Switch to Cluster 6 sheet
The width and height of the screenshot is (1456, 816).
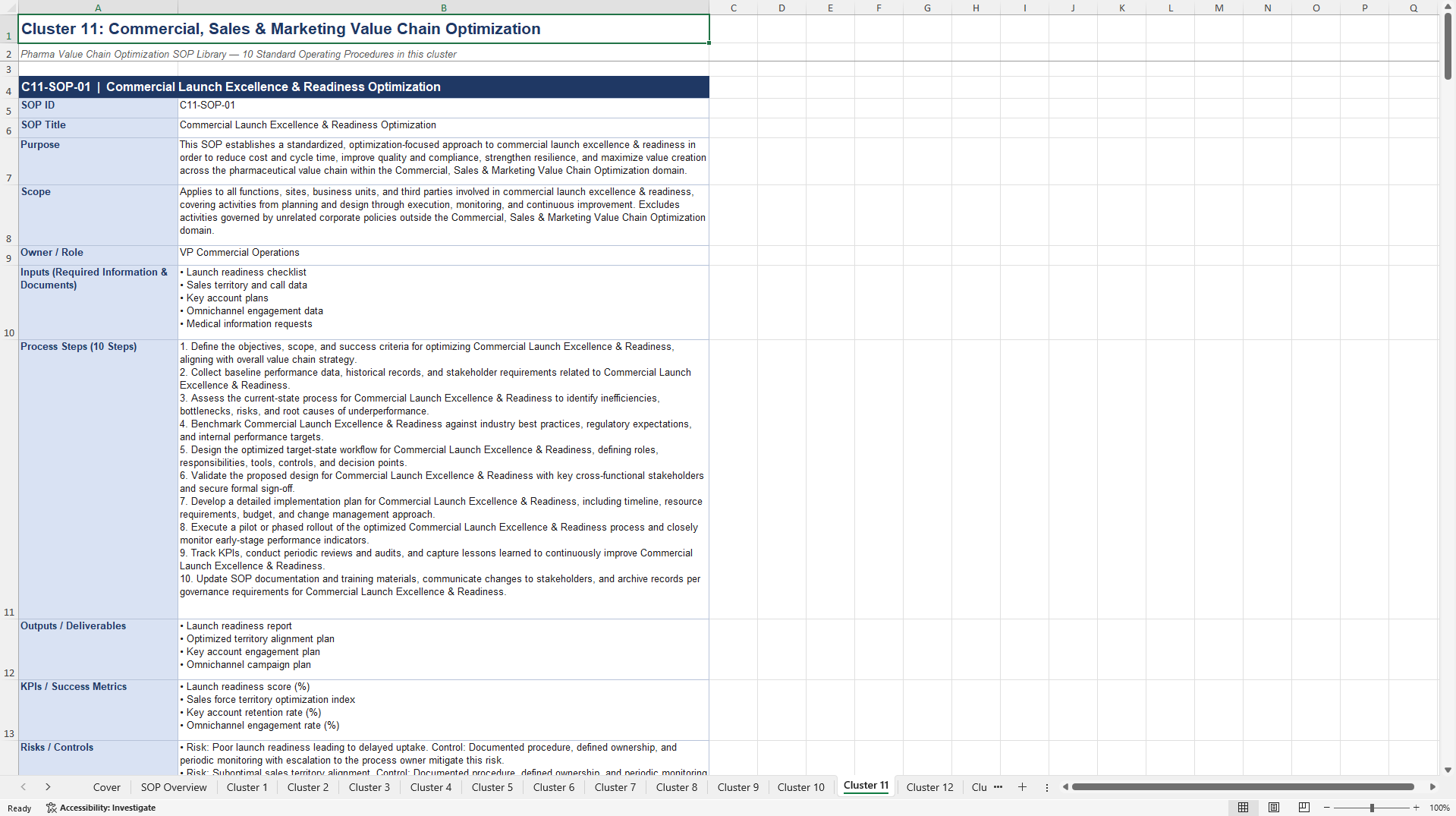pyautogui.click(x=554, y=787)
